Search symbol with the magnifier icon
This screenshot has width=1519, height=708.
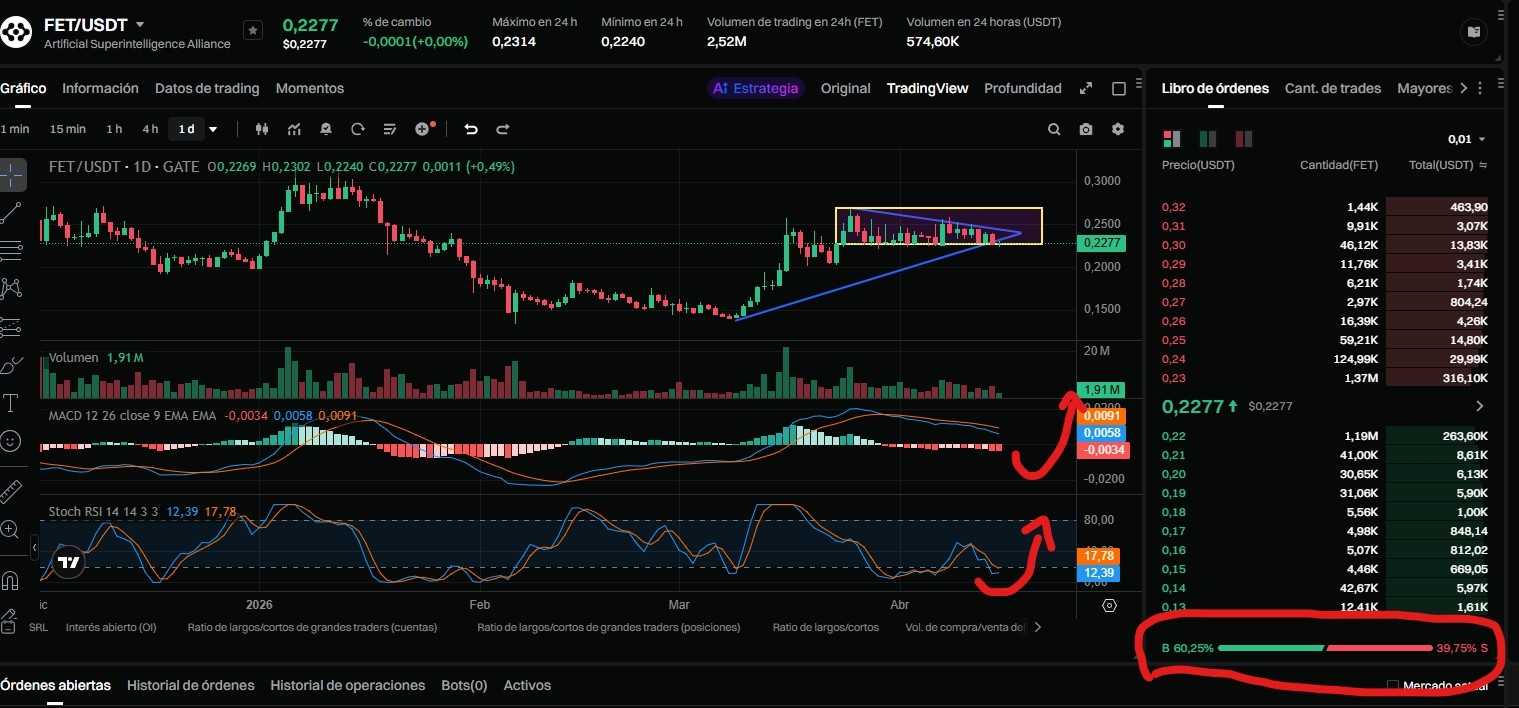click(1054, 129)
